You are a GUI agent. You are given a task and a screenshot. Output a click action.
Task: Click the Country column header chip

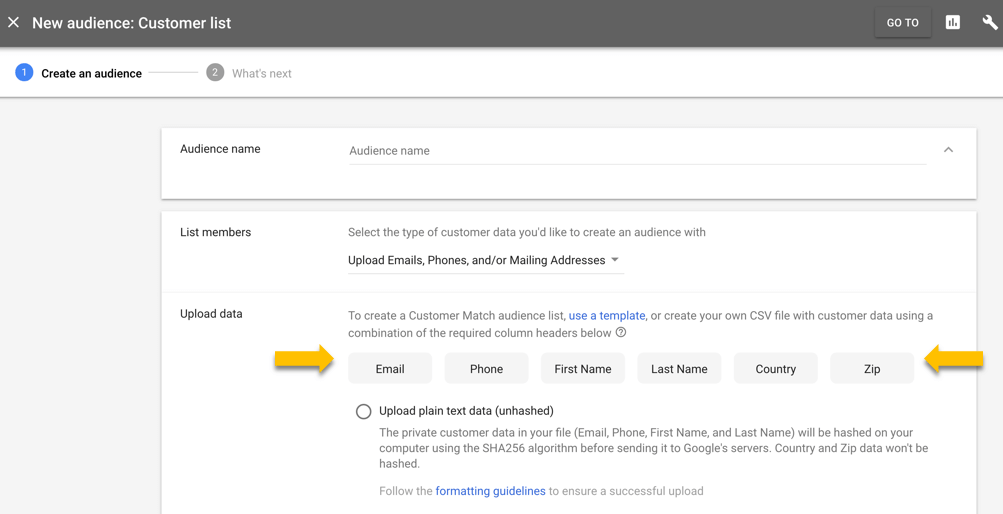click(775, 369)
